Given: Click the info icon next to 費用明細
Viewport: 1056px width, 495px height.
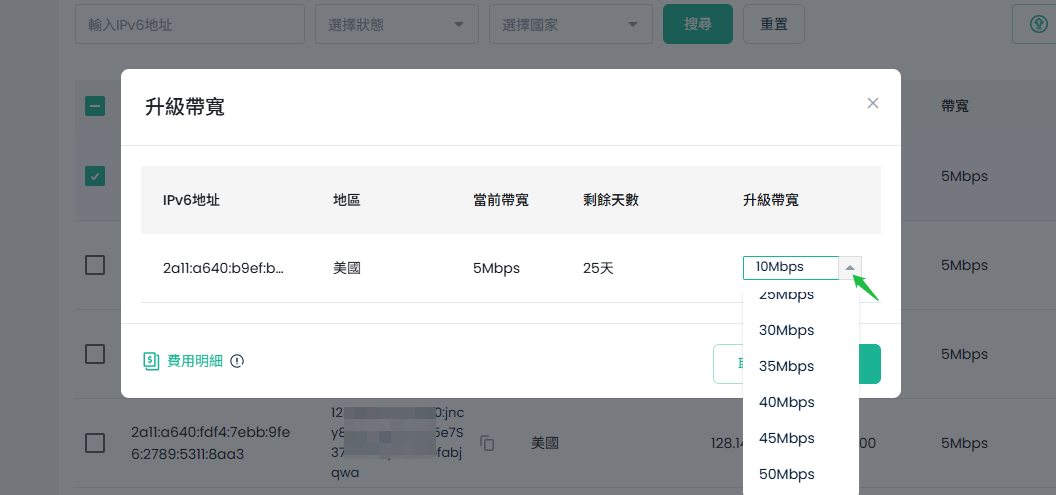Looking at the screenshot, I should point(237,361).
